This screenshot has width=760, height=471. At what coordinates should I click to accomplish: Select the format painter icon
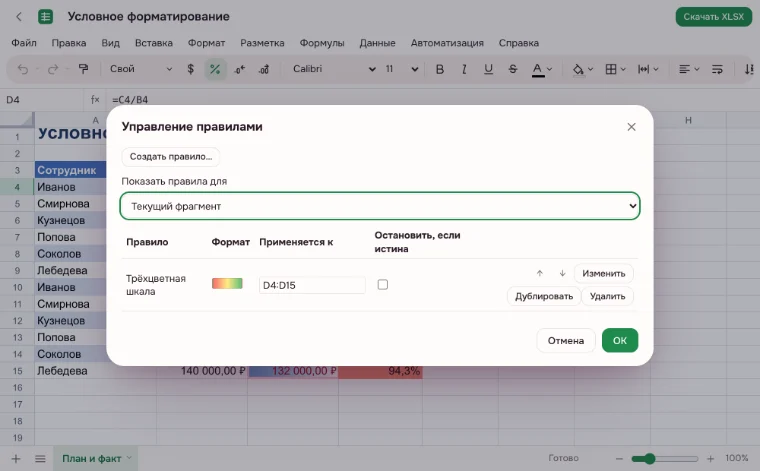tap(83, 69)
